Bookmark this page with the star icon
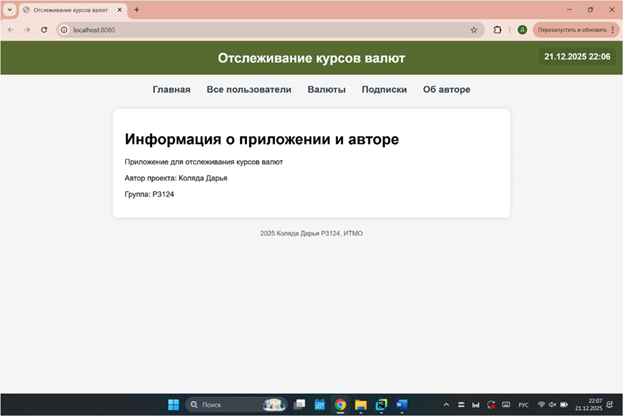 click(473, 30)
